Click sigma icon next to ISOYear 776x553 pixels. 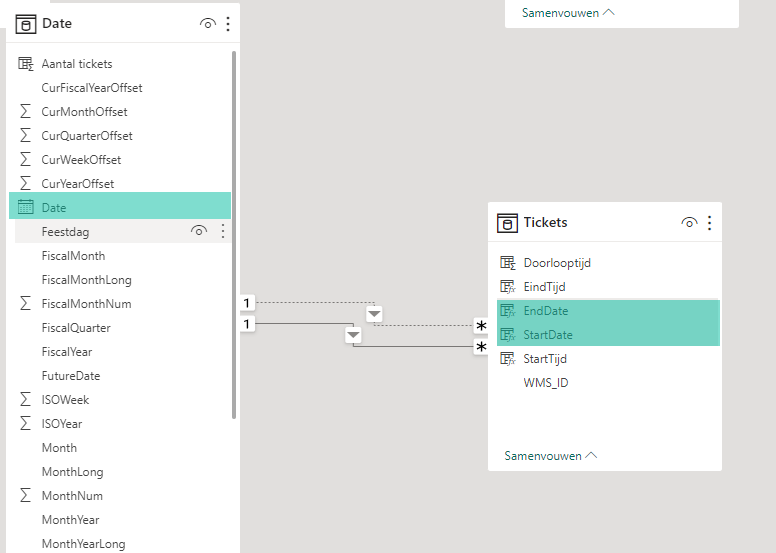tap(25, 423)
